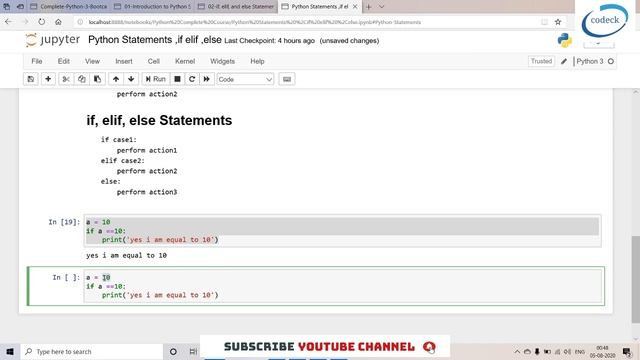The height and width of the screenshot is (360, 640).
Task: Click the Type here to search box
Action: (x=91, y=351)
